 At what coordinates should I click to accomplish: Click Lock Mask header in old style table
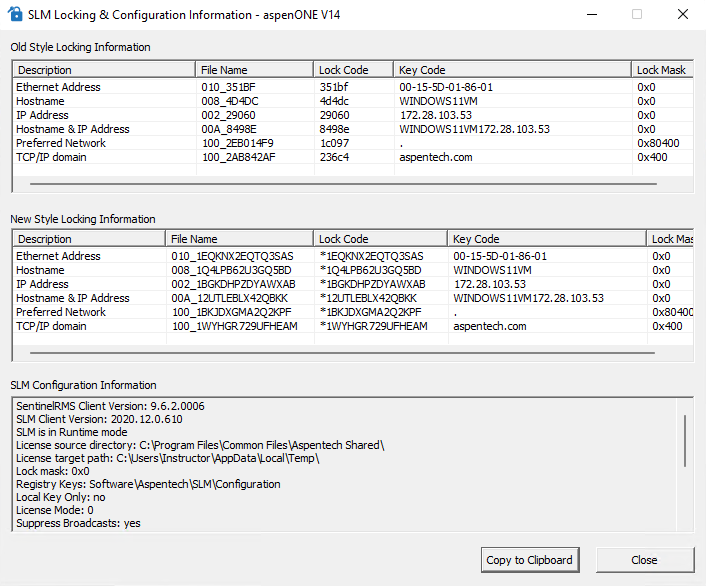point(662,70)
